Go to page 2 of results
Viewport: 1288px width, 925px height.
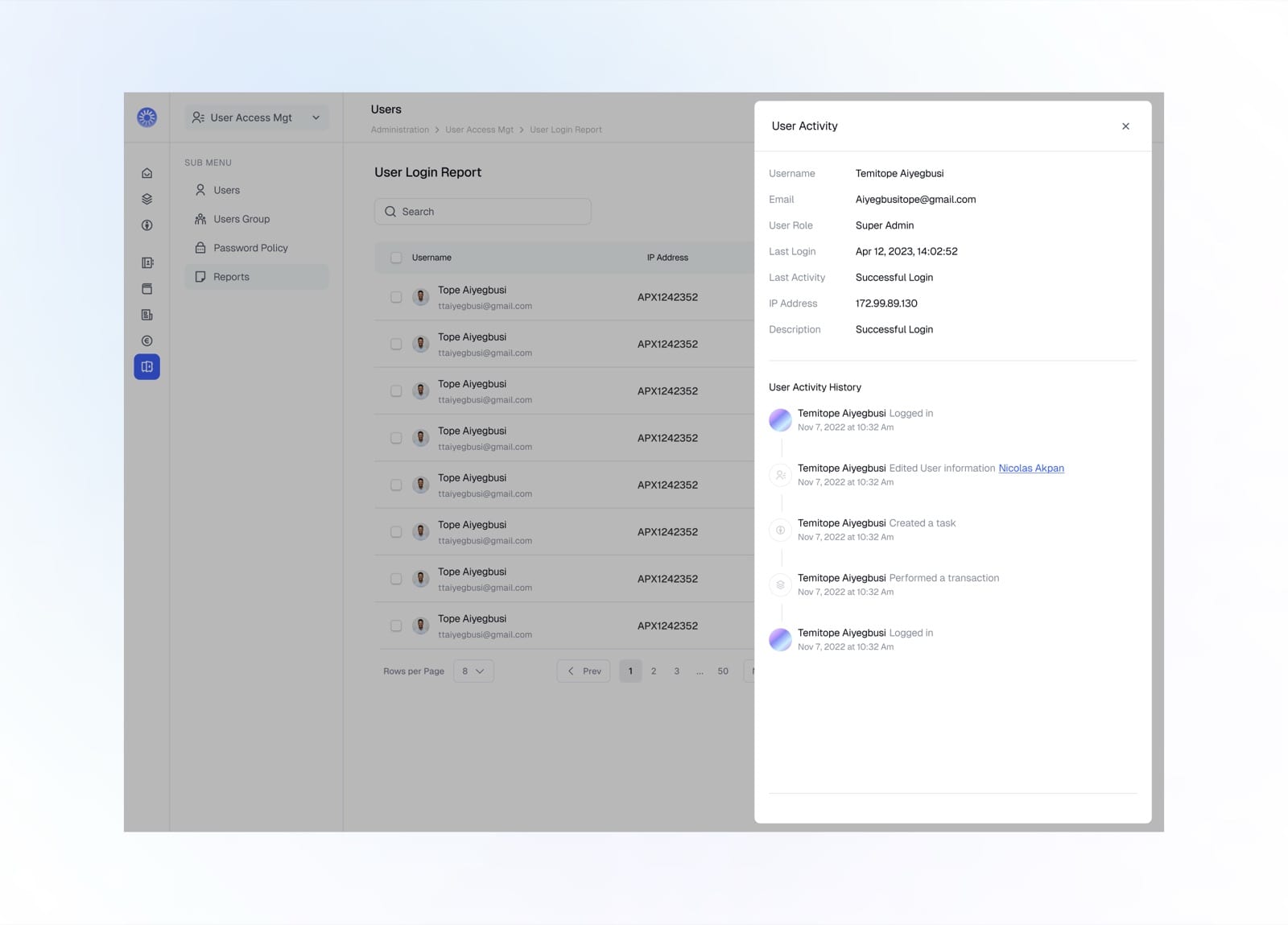(x=654, y=671)
